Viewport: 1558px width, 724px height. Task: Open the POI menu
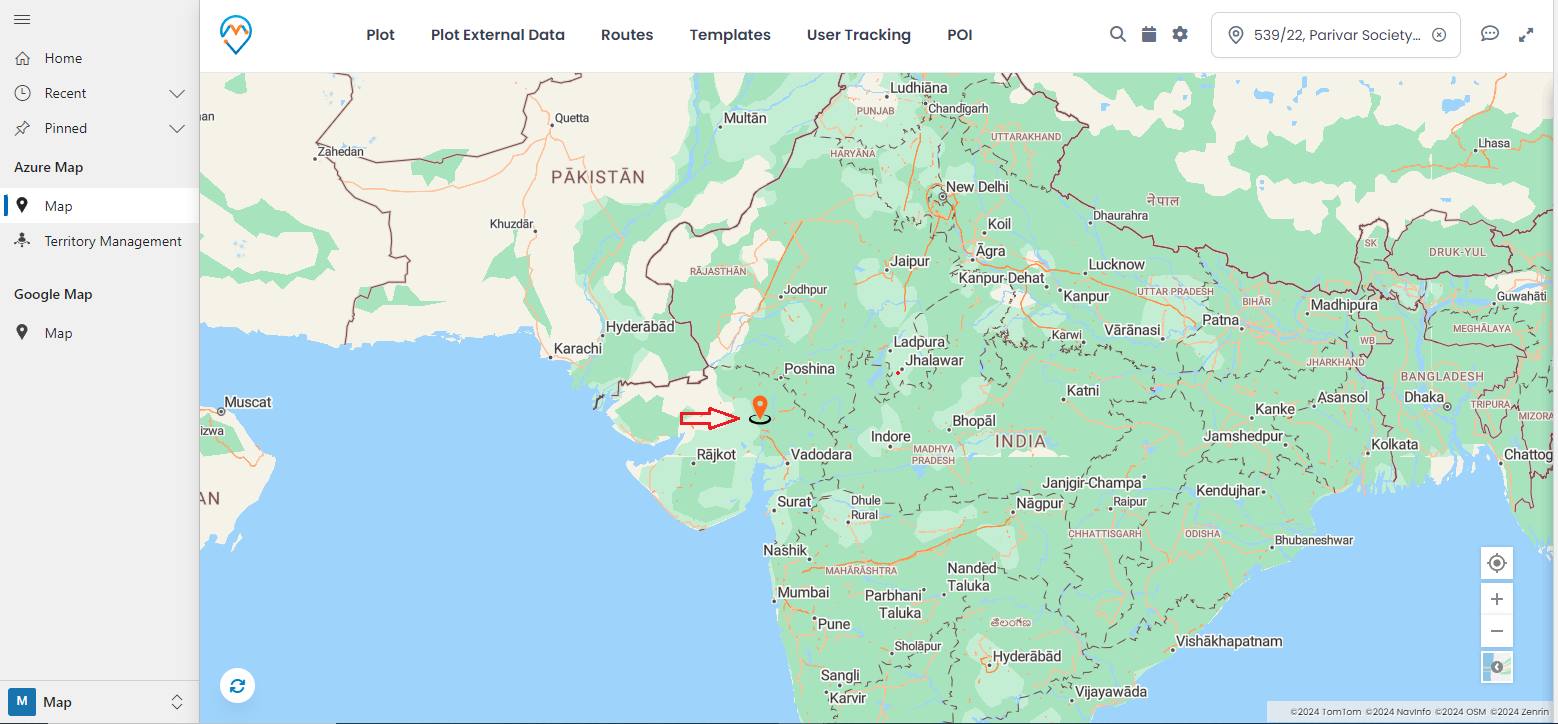960,35
